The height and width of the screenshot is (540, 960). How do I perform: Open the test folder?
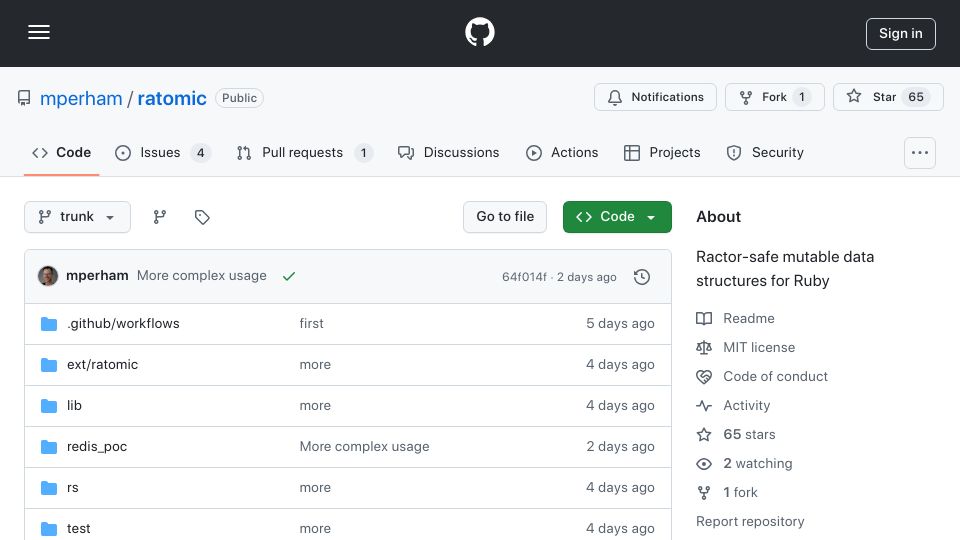(78, 528)
